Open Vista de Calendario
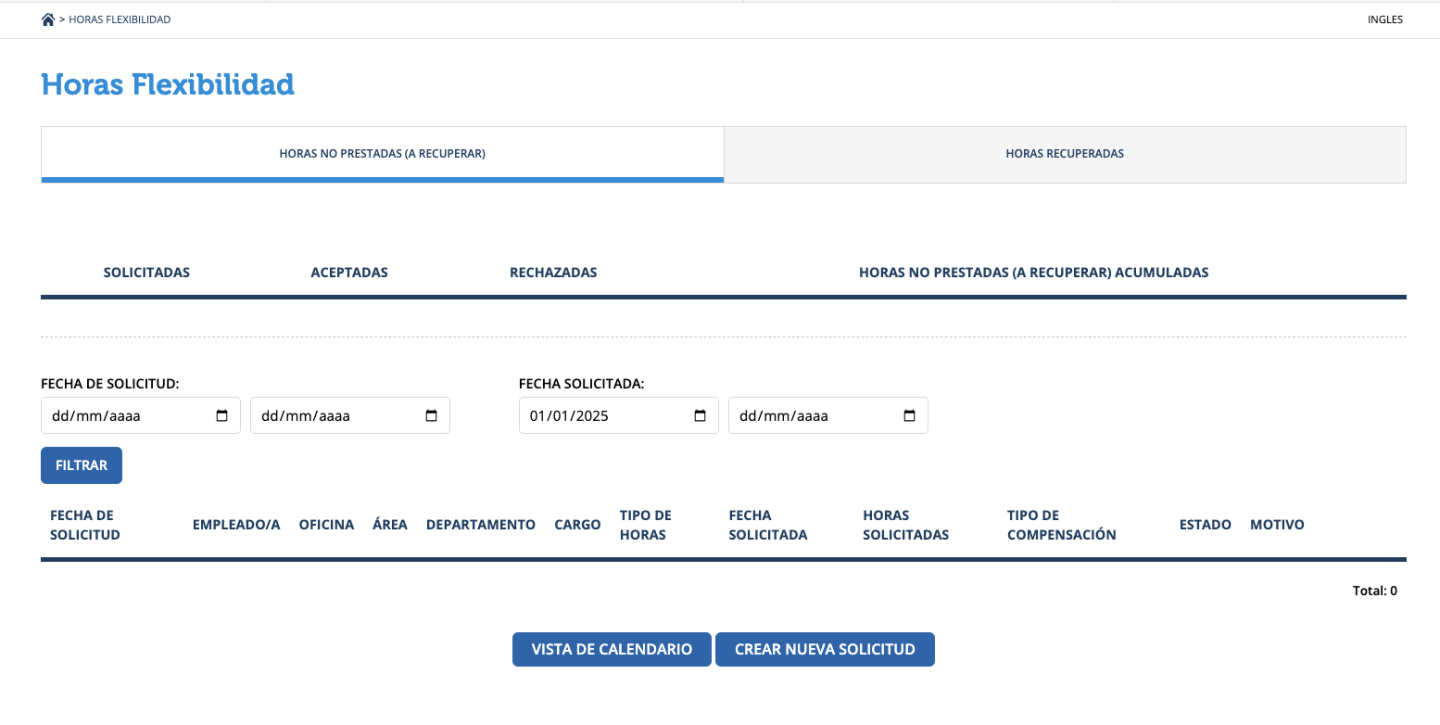Screen dimensions: 1440x725 [x=611, y=649]
